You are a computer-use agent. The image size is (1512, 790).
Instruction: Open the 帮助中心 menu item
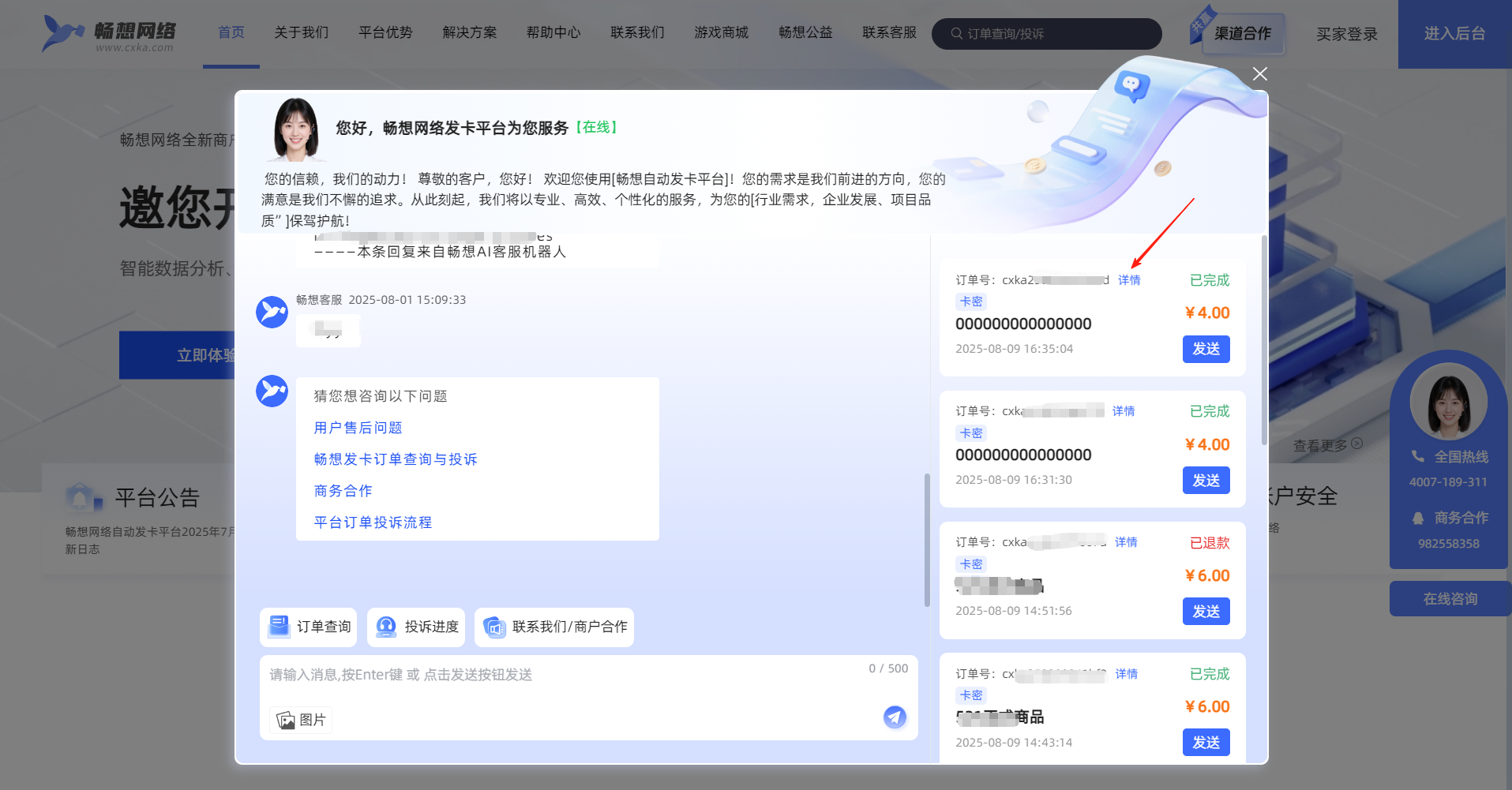tap(553, 32)
